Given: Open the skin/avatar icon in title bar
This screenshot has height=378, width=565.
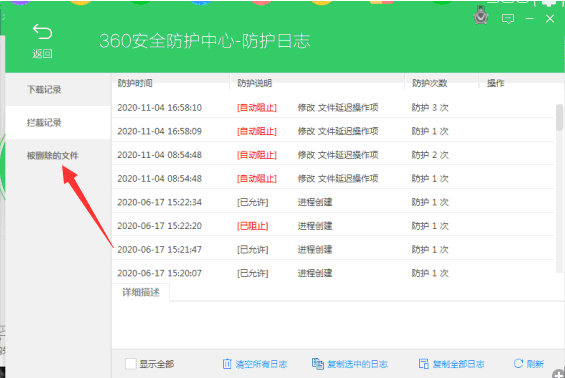Looking at the screenshot, I should pos(480,16).
